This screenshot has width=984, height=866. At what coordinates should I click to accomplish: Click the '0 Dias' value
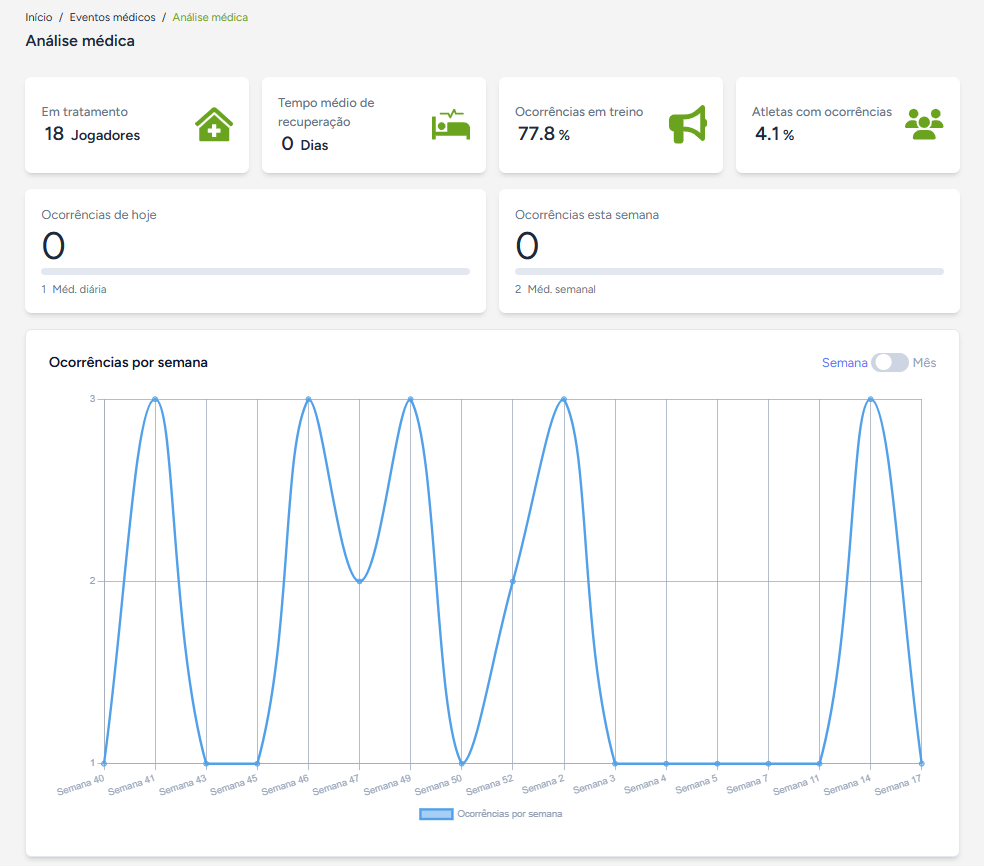305,144
